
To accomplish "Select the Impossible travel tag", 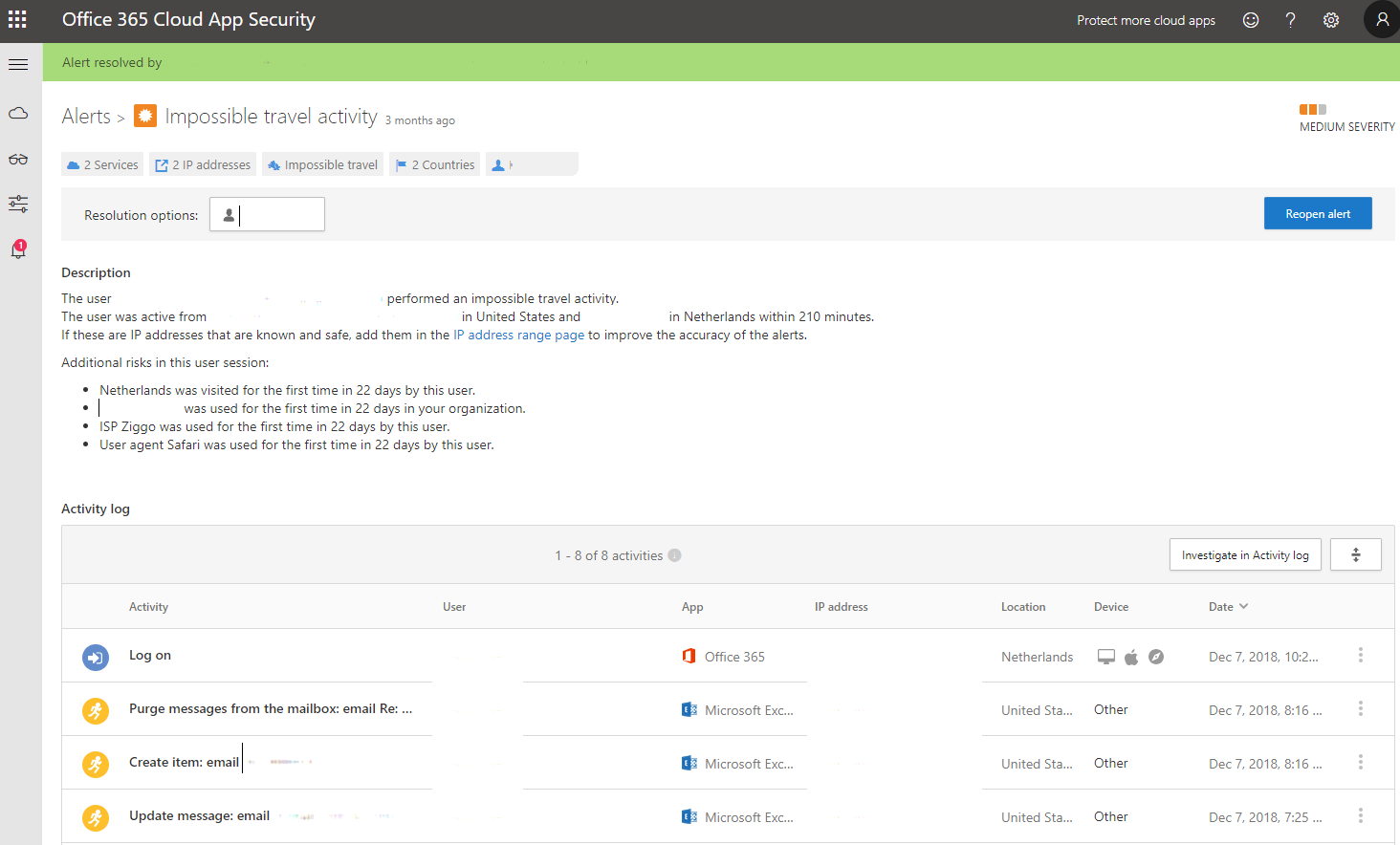I will pos(323,164).
